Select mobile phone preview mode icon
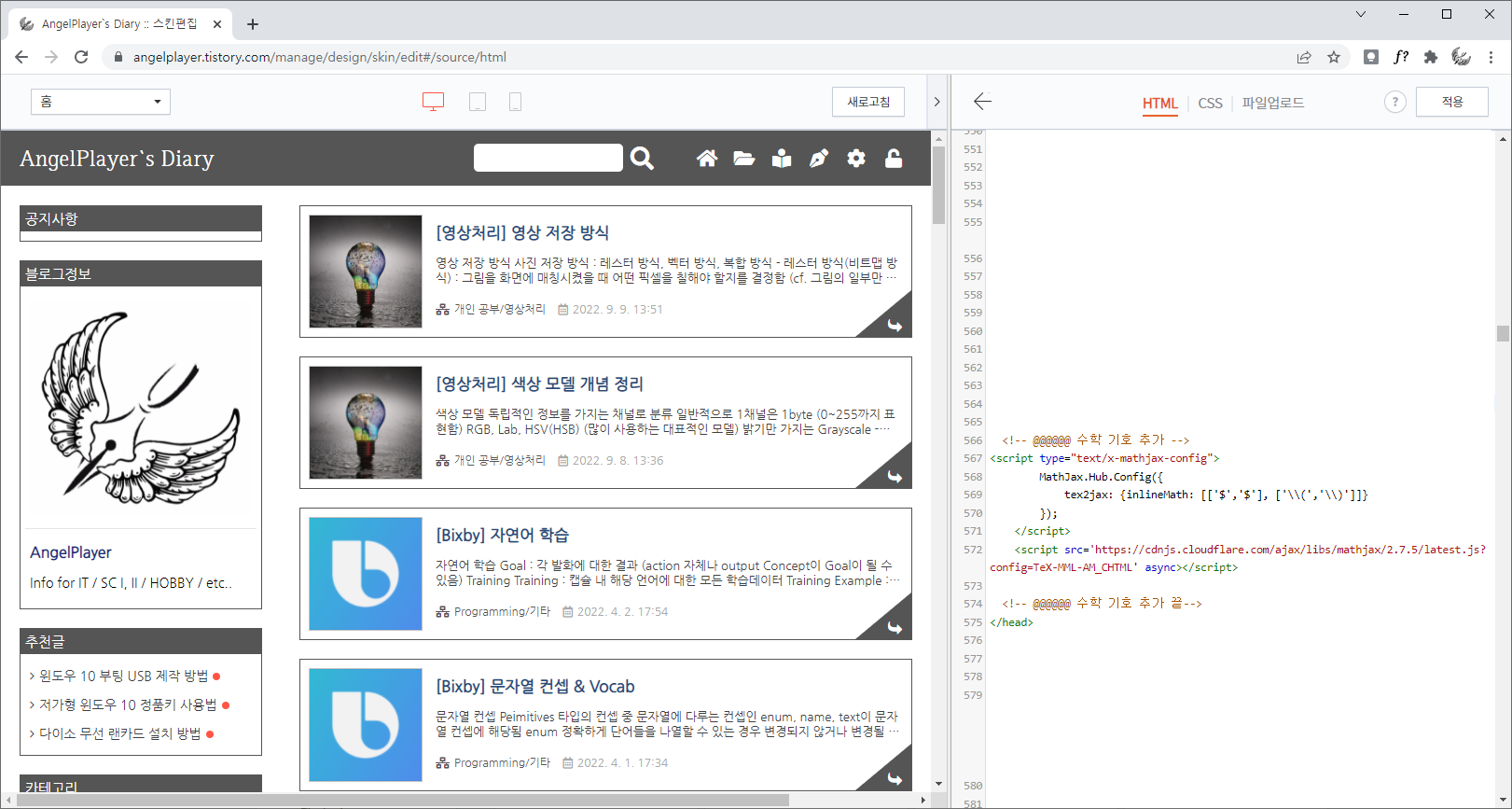 pos(515,102)
